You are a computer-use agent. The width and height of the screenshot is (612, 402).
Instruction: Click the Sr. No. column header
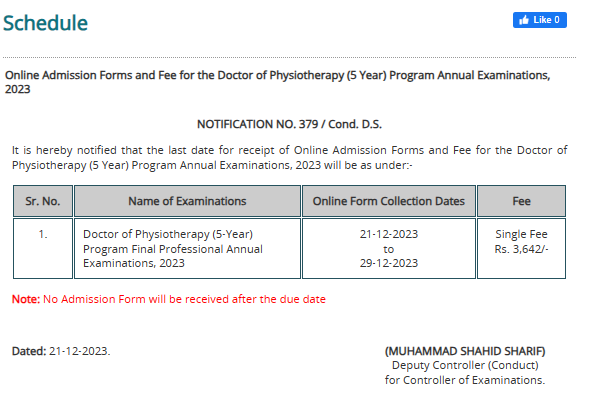point(43,201)
